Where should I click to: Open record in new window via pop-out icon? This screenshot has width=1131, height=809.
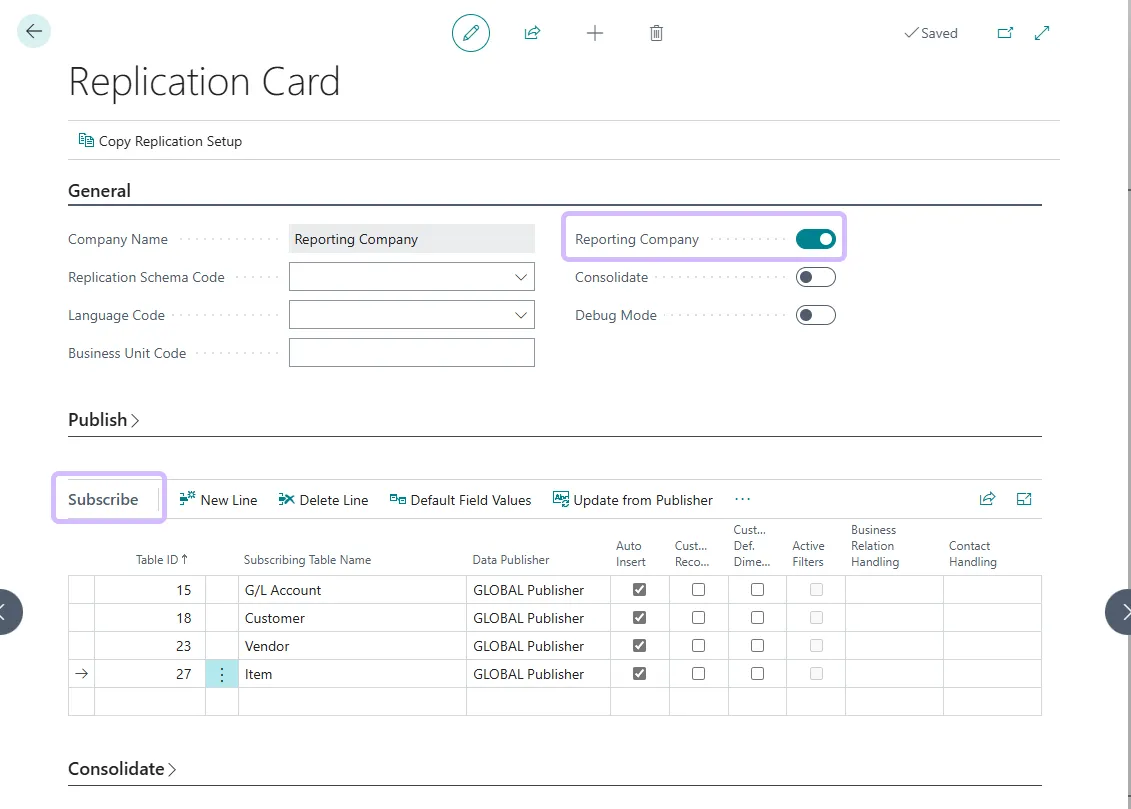(1005, 32)
